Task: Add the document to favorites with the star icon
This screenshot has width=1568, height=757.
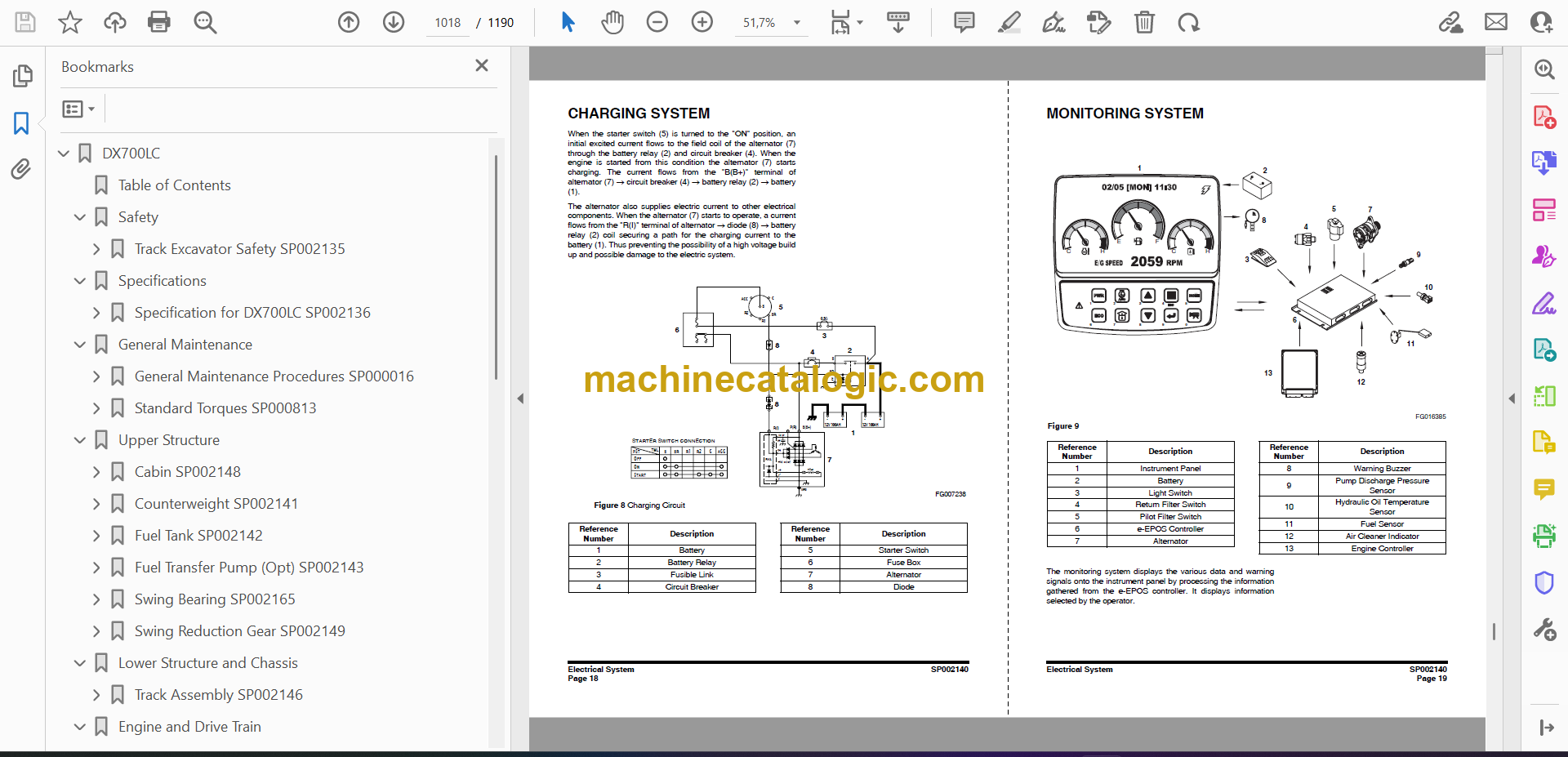Action: [x=70, y=22]
